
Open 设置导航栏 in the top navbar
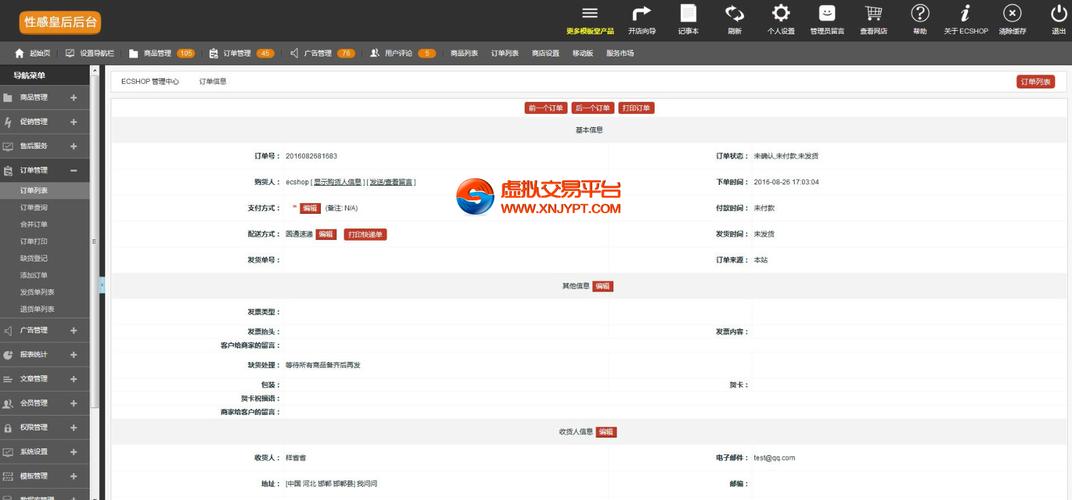(90, 53)
